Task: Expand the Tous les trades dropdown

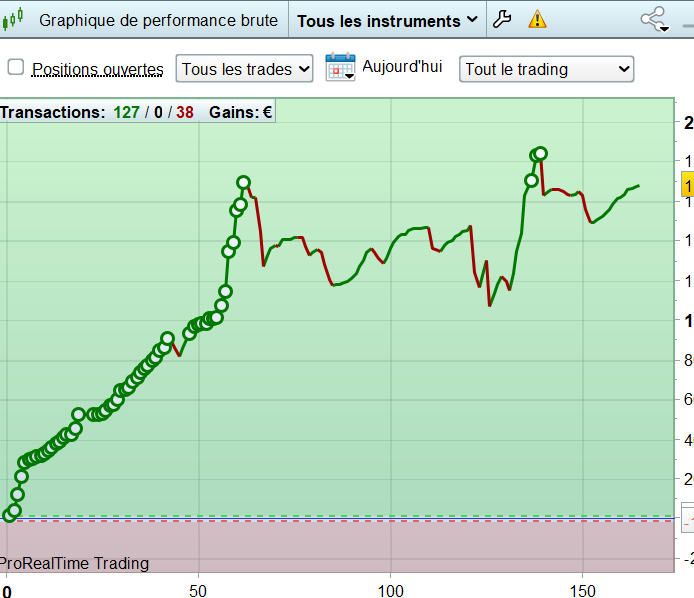Action: [x=244, y=69]
